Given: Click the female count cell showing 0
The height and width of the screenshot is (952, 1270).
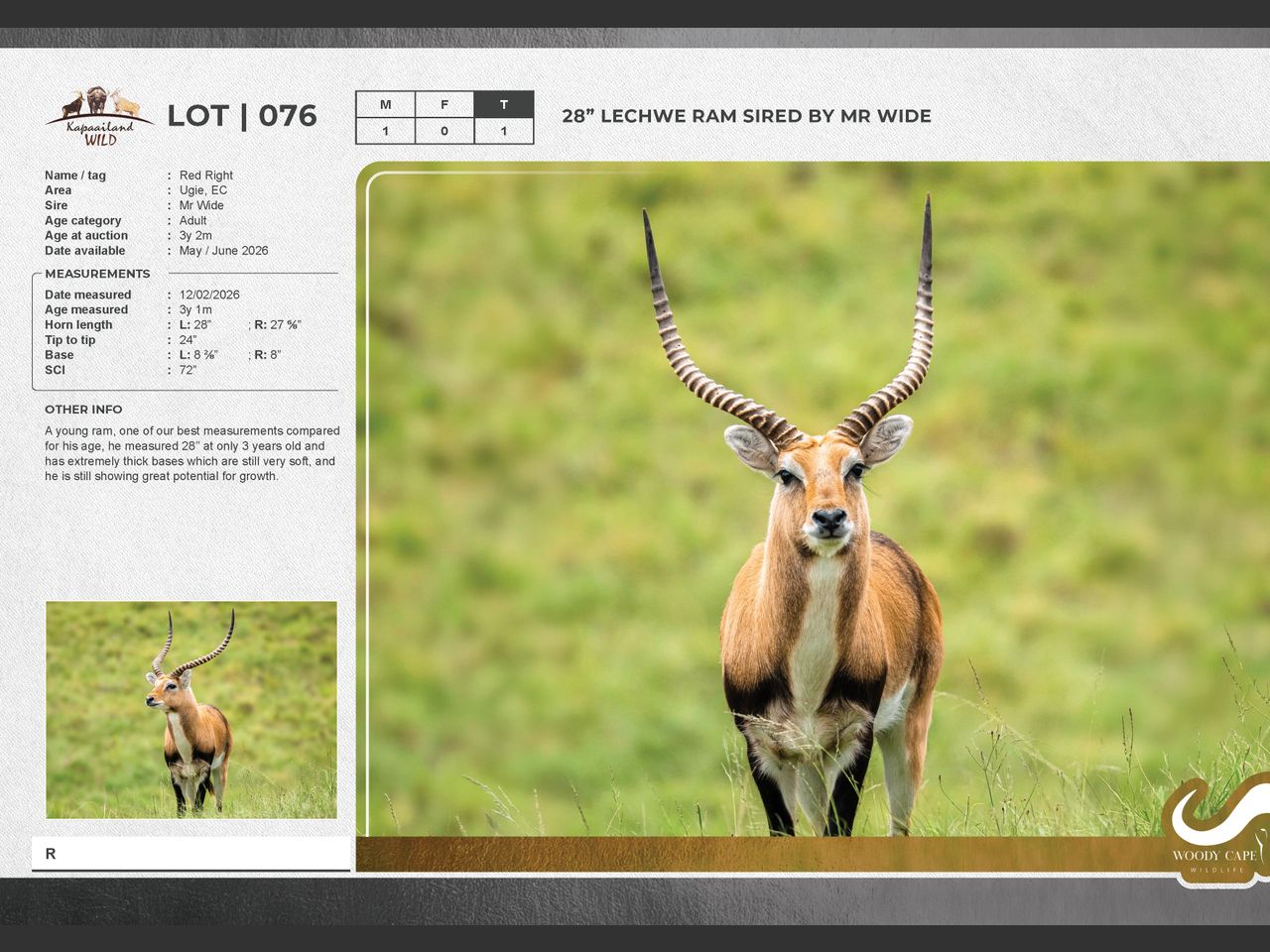Looking at the screenshot, I should tap(444, 131).
